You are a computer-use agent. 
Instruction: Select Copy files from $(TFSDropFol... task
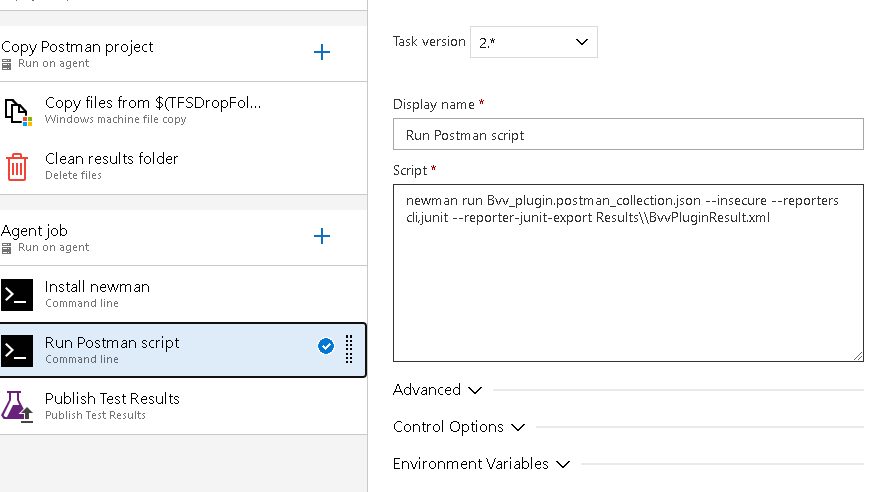183,110
